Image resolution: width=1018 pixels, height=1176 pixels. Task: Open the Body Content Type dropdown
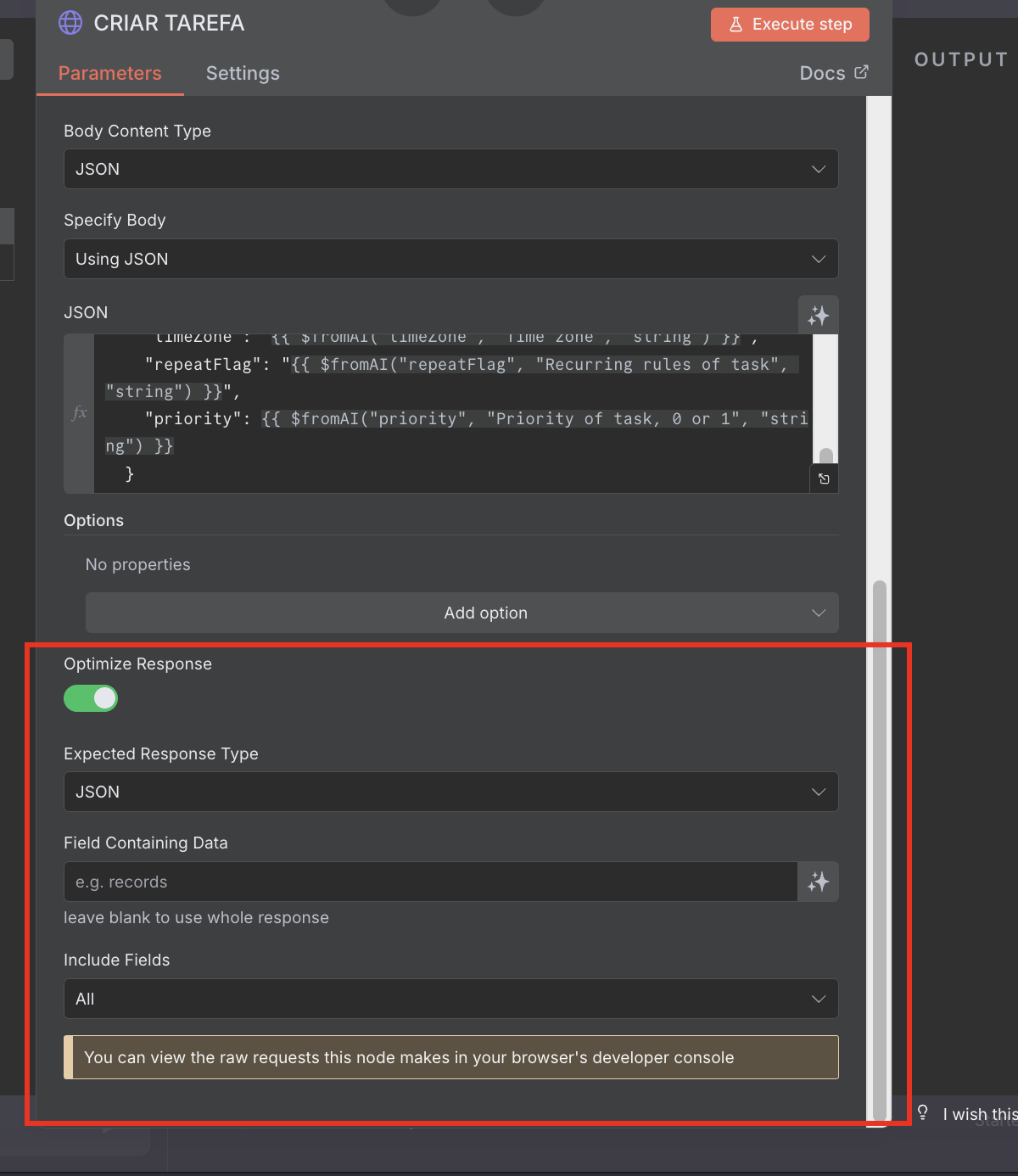(x=450, y=169)
